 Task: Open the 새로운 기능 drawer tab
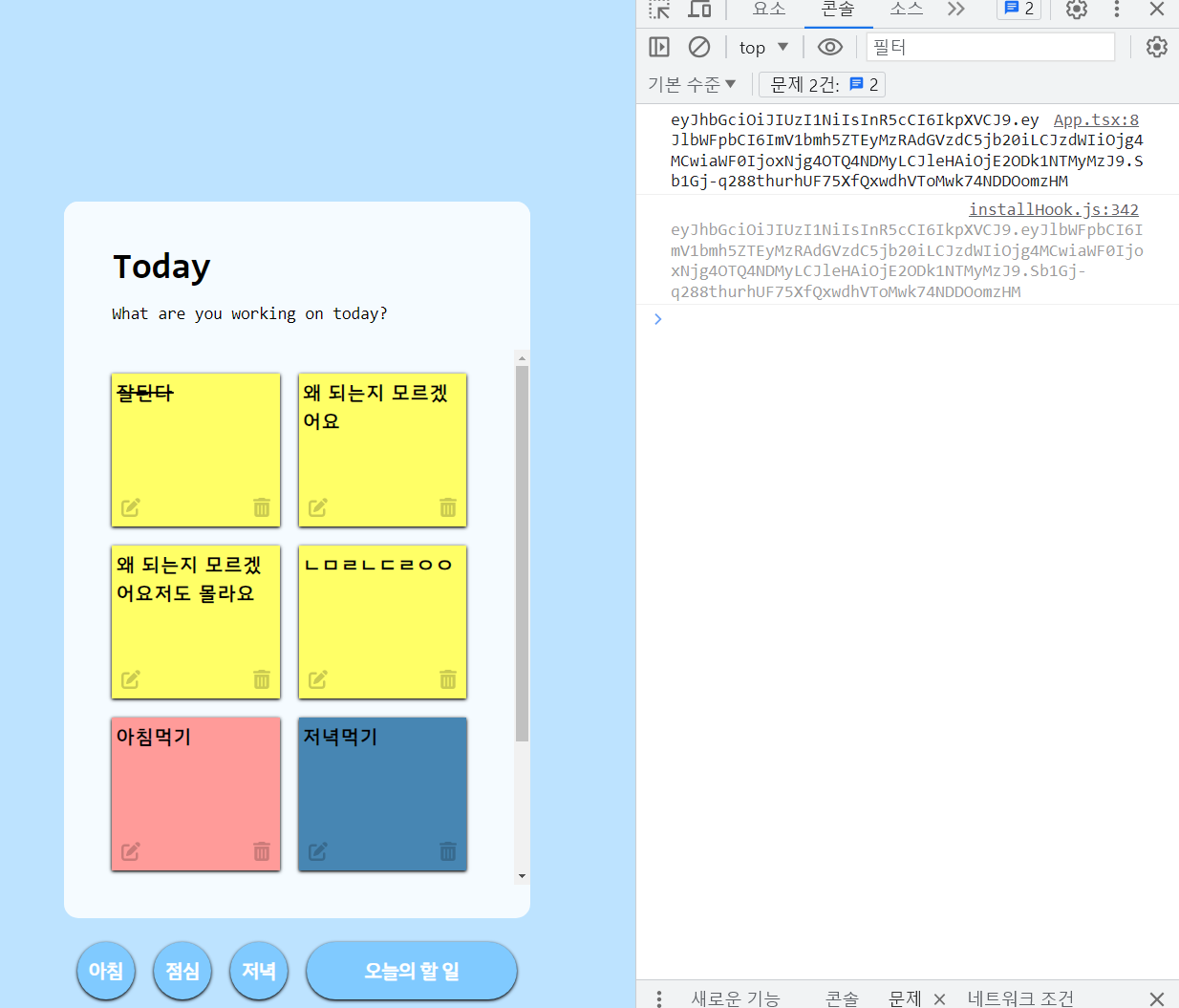click(736, 998)
